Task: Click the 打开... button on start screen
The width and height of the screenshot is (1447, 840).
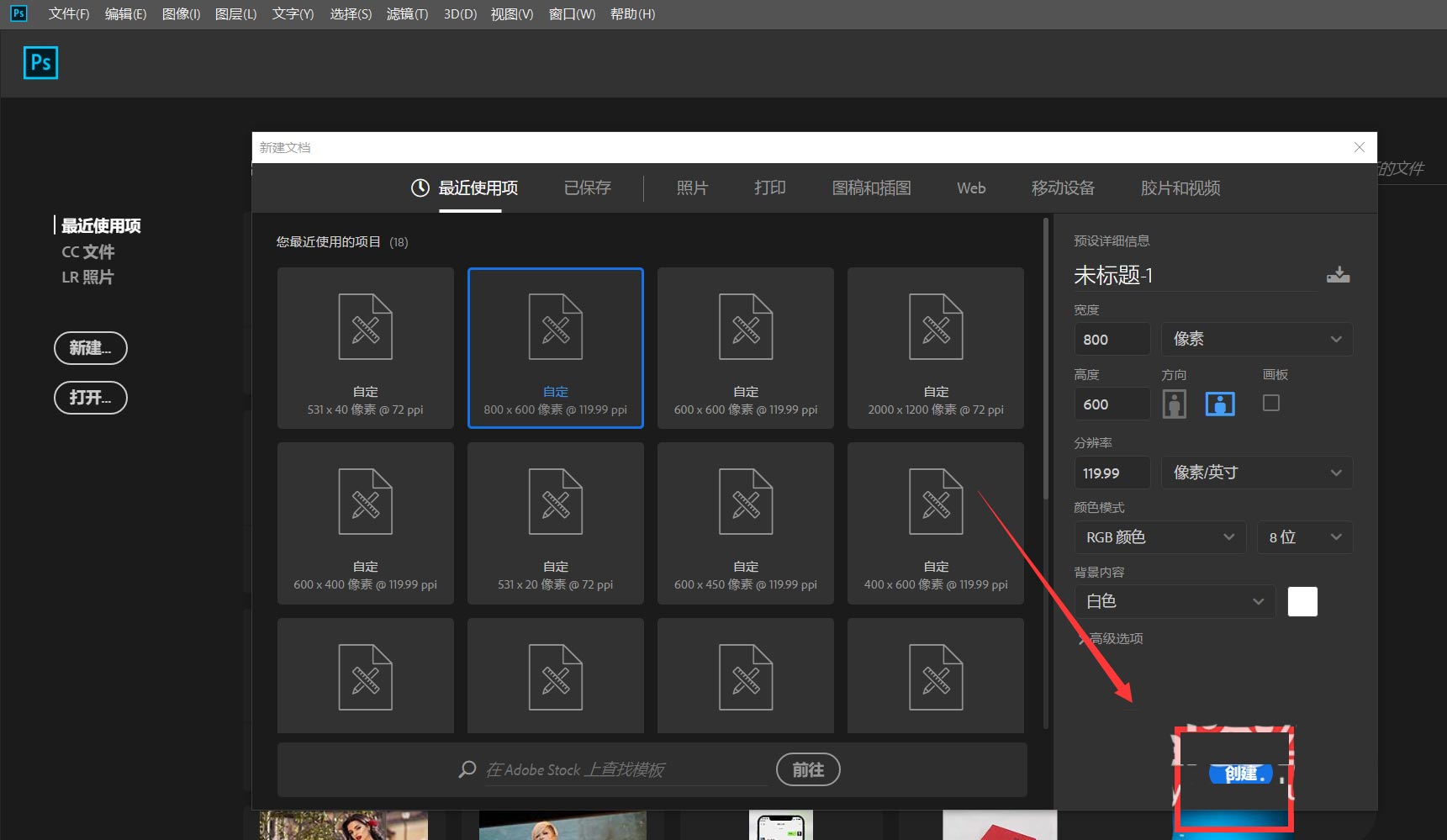Action: coord(91,398)
